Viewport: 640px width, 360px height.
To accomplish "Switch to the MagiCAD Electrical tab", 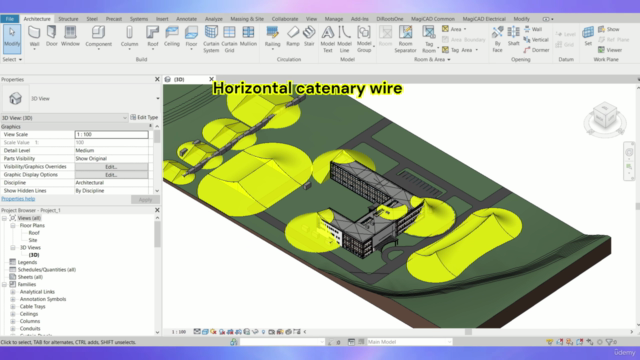I will tap(484, 19).
